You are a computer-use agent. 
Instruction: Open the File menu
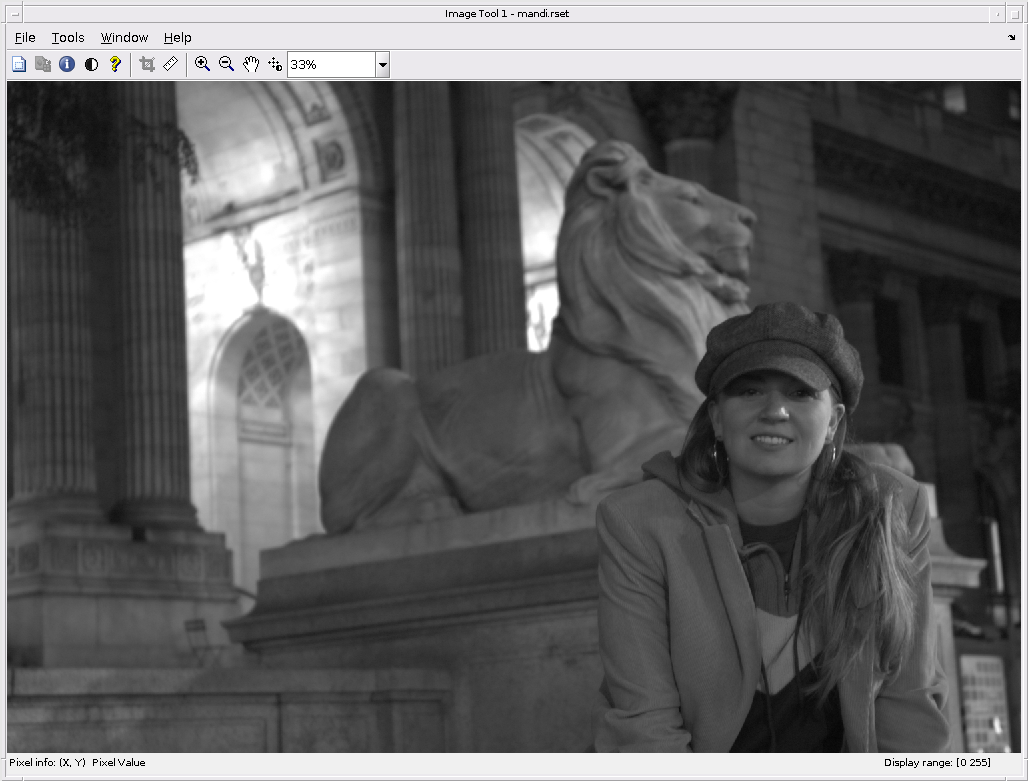tap(25, 37)
